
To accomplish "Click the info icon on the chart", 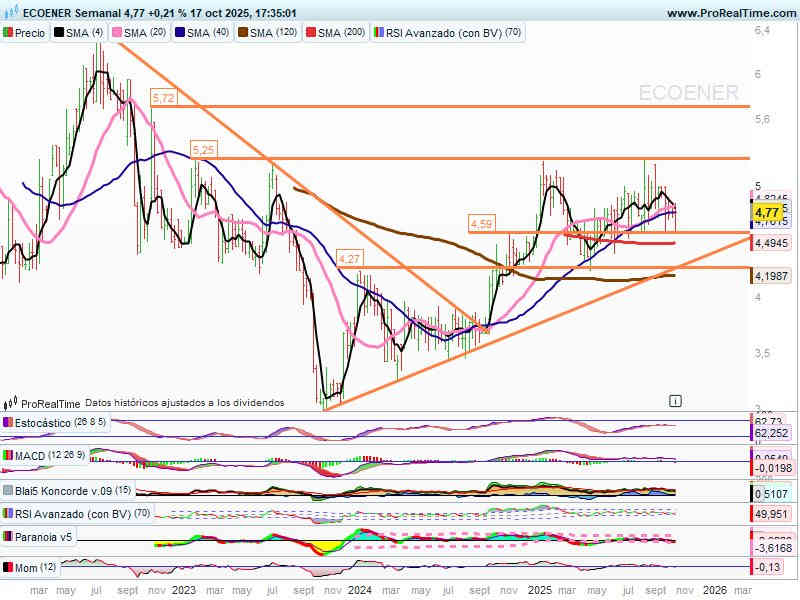I will tap(675, 400).
